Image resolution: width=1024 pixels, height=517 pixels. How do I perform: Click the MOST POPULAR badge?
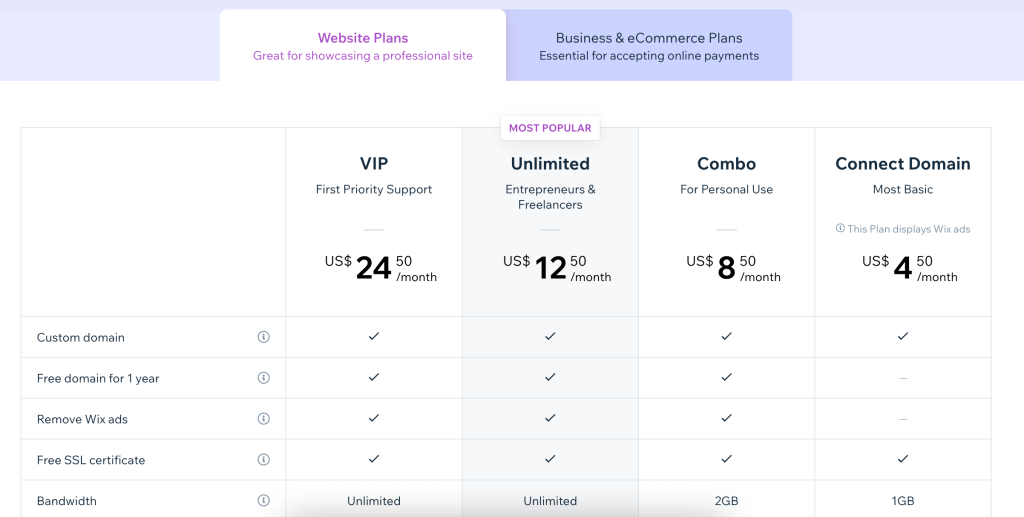coord(550,128)
